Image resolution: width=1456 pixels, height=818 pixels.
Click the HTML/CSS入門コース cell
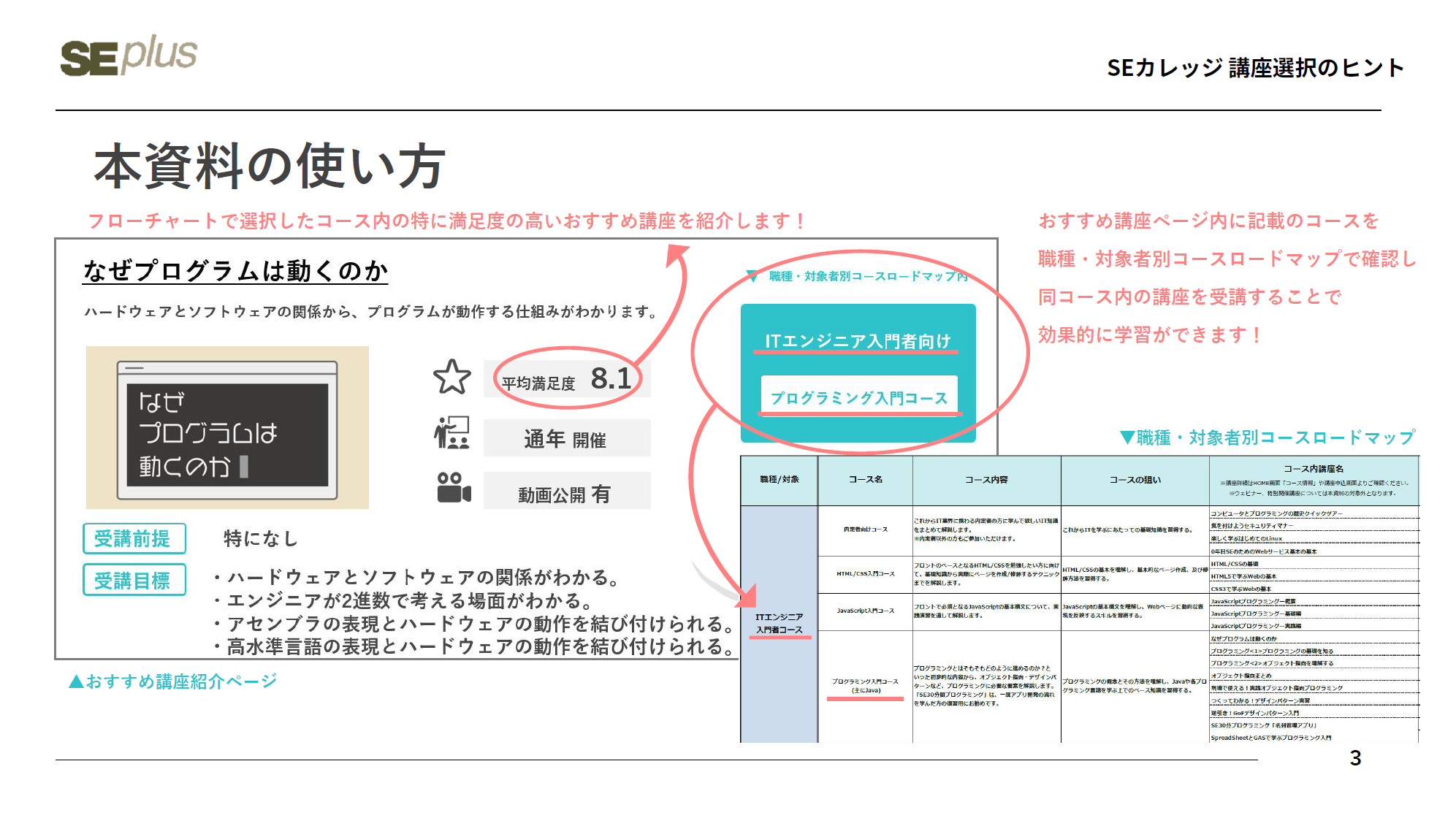(866, 574)
